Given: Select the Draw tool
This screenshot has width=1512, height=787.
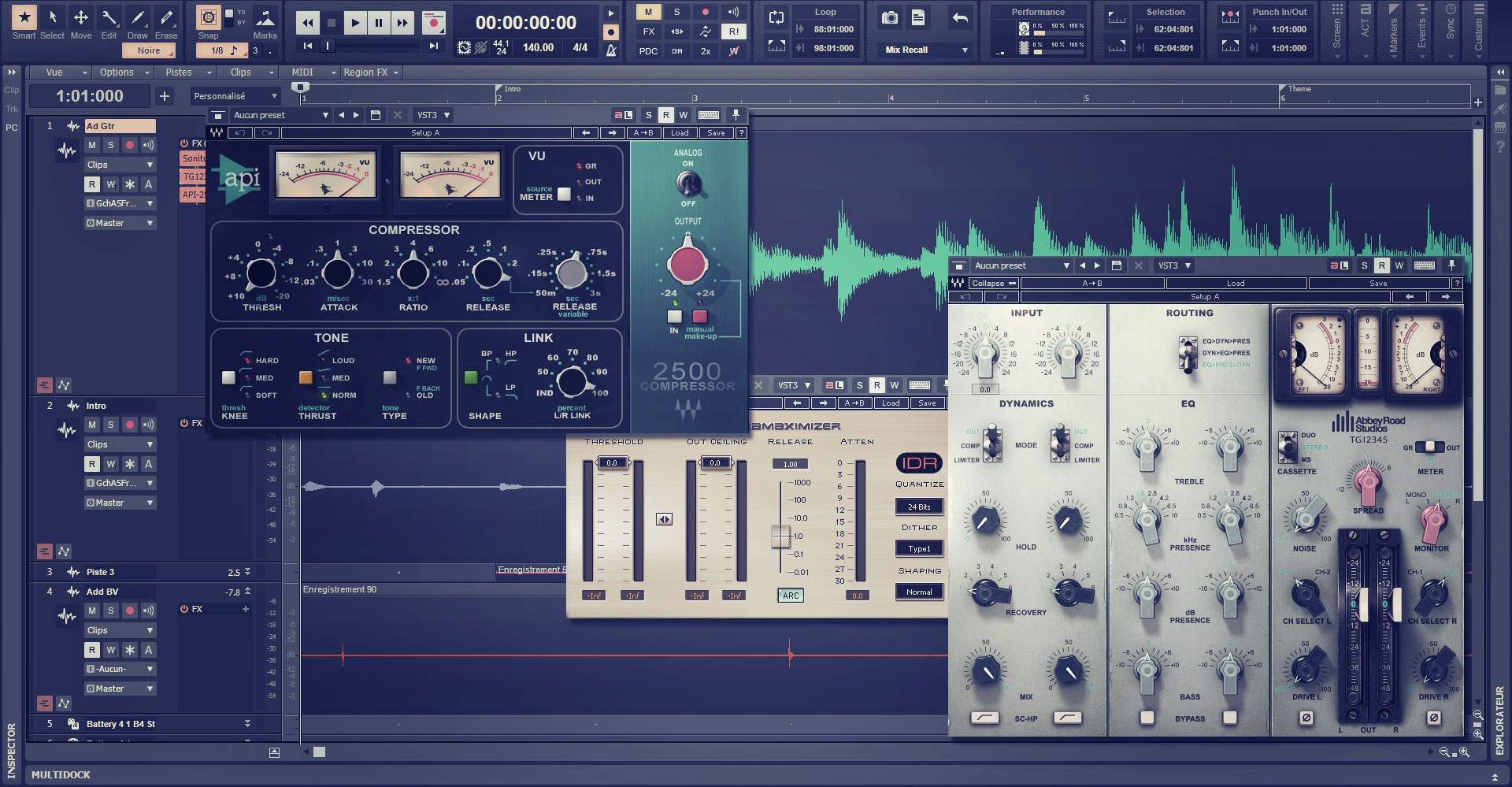Looking at the screenshot, I should point(137,21).
